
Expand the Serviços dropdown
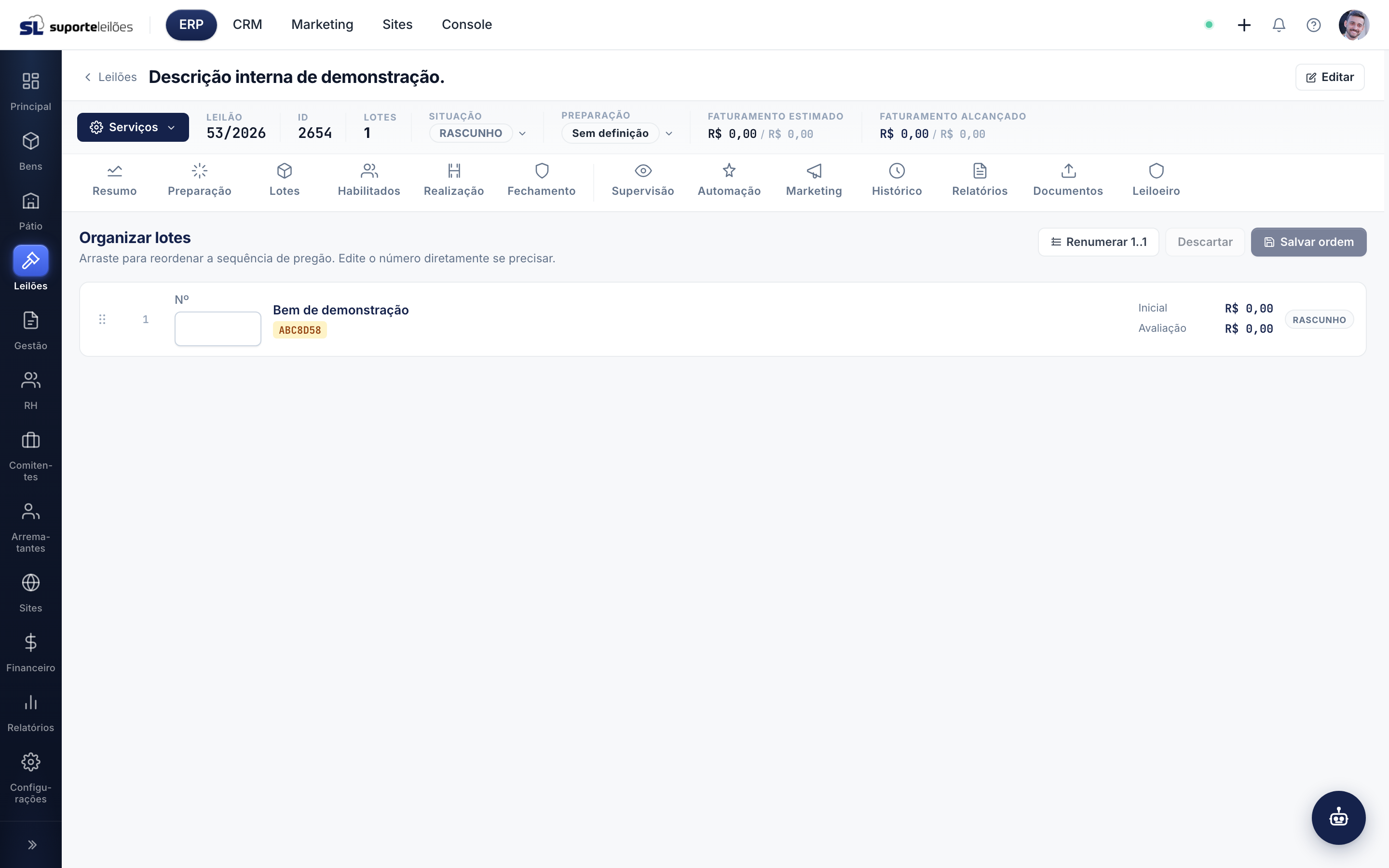[x=133, y=127]
